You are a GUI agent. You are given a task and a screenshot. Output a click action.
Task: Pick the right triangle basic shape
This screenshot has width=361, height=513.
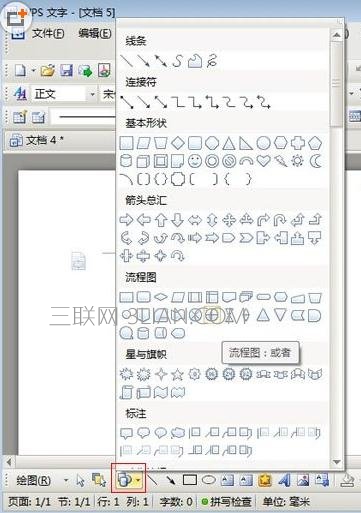click(x=246, y=143)
